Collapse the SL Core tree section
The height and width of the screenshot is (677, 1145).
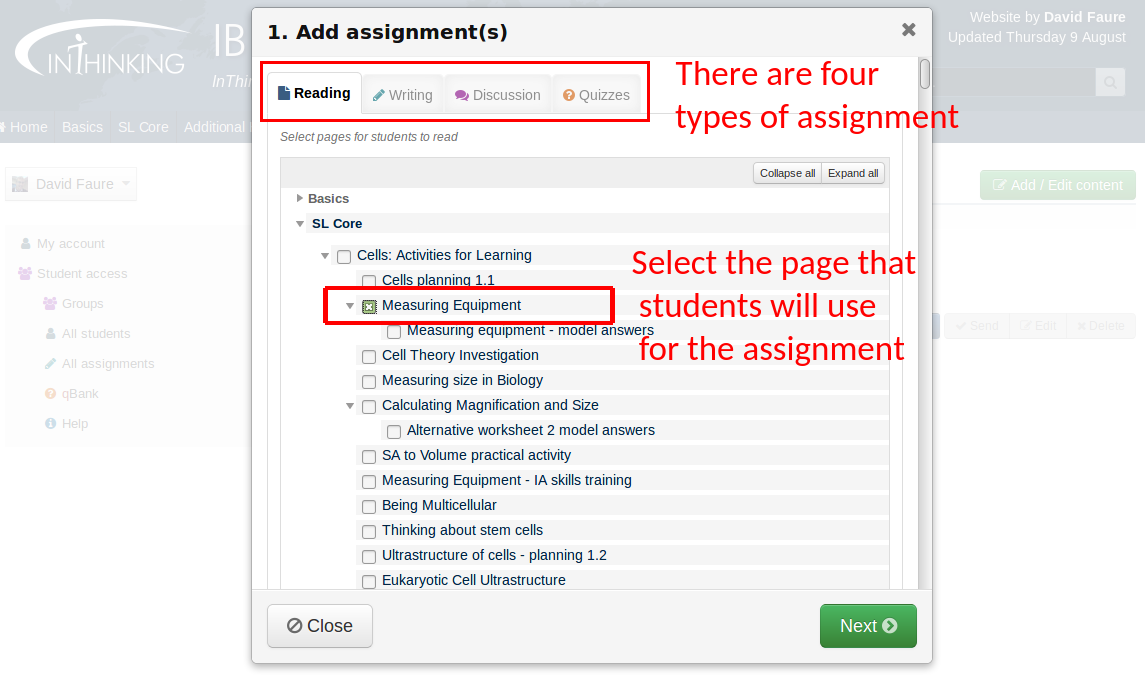coord(300,224)
